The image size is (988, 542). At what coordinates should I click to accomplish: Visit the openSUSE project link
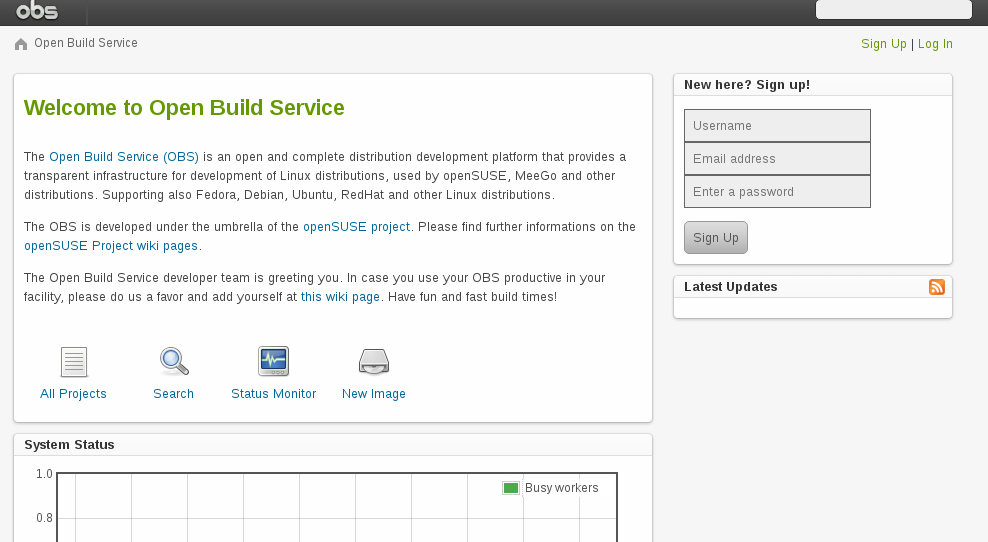357,226
